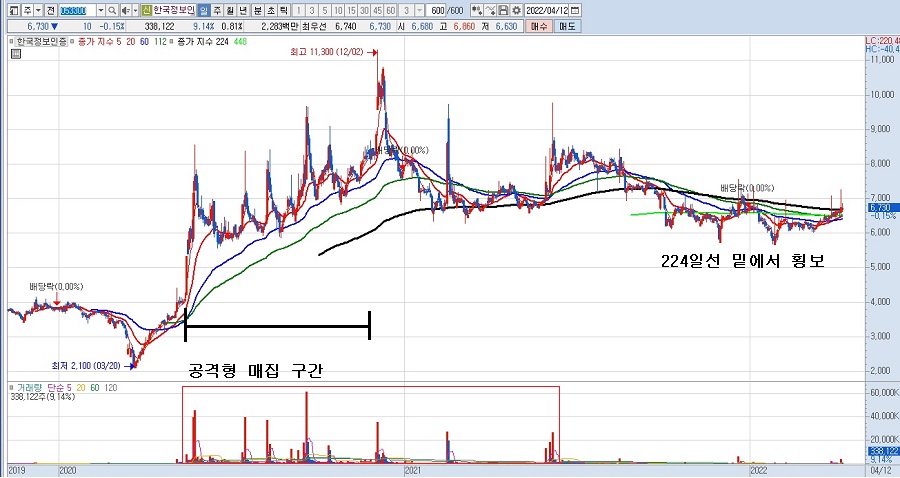The height and width of the screenshot is (478, 900).
Task: Select the 45 interval button
Action: point(377,10)
